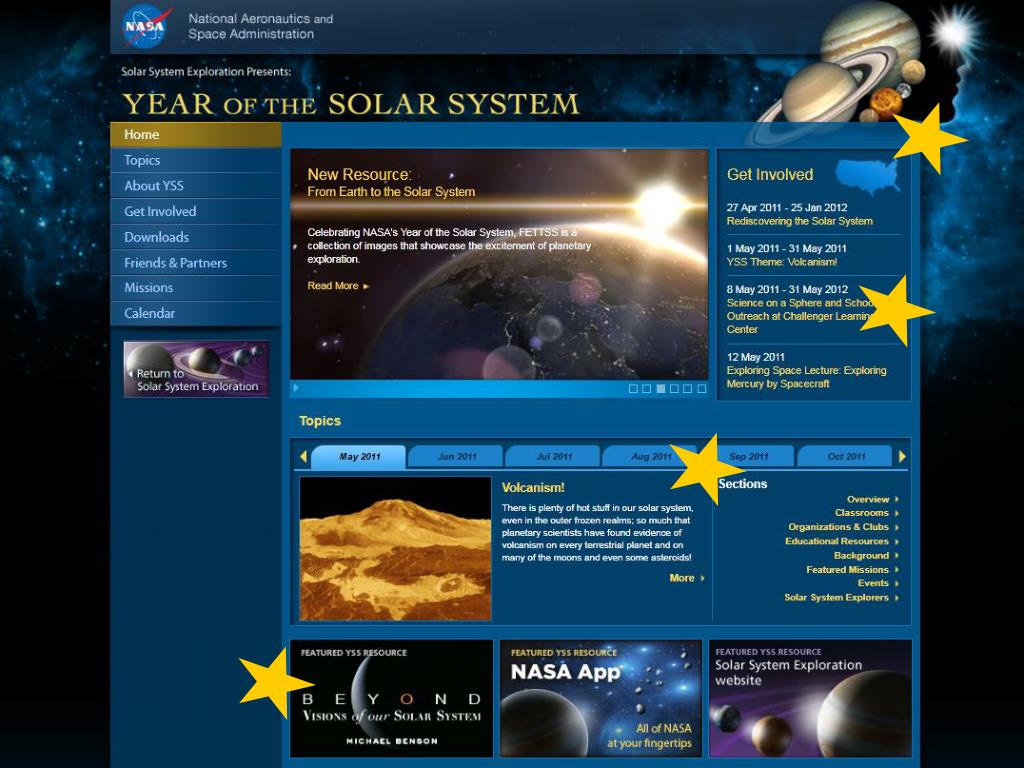Open the Missions menu item
The width and height of the screenshot is (1024, 768).
[x=196, y=288]
